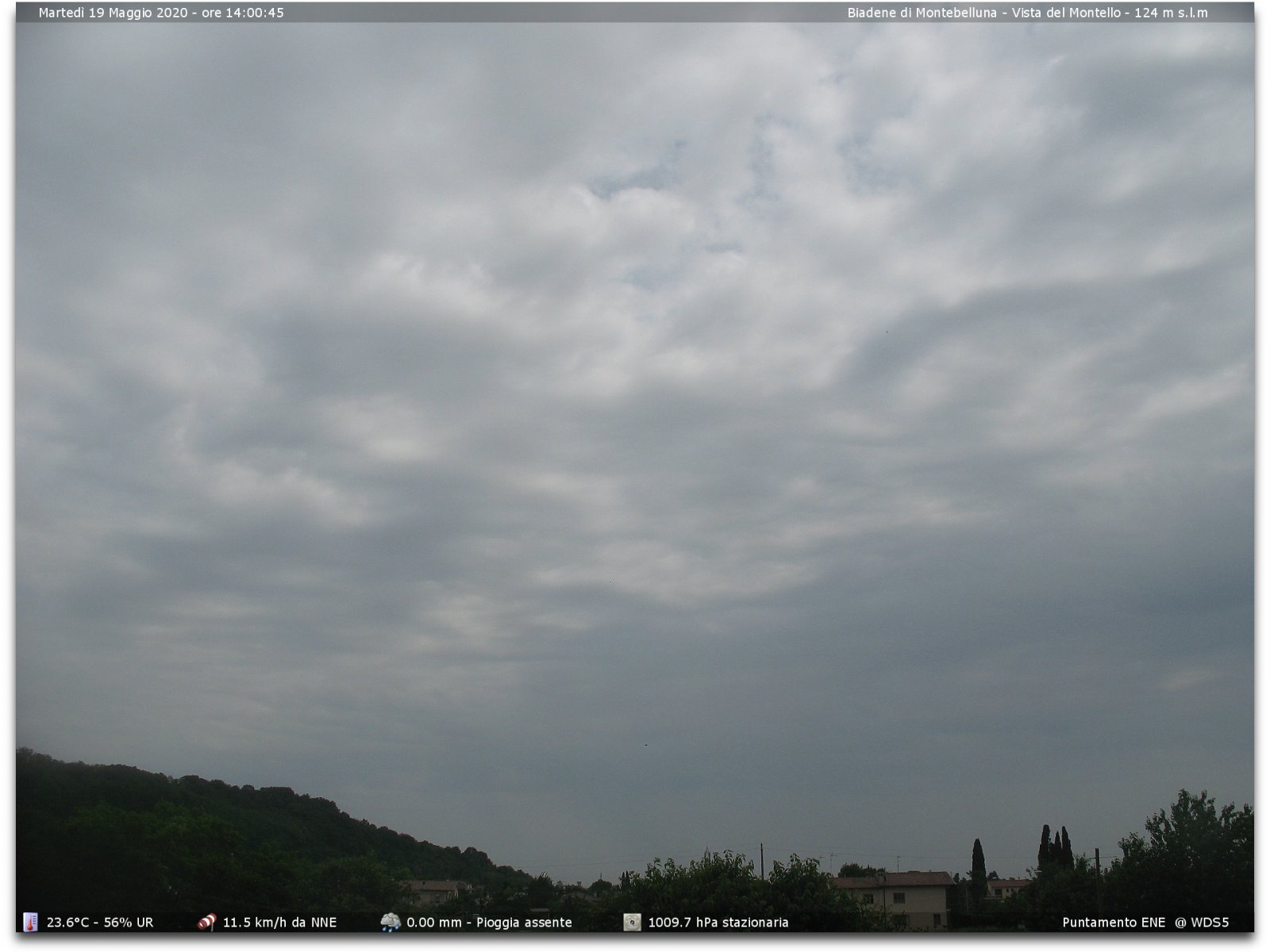The height and width of the screenshot is (952, 1270).
Task: Select the temperature reading 23.6°C - 56% UR
Action: (100, 923)
